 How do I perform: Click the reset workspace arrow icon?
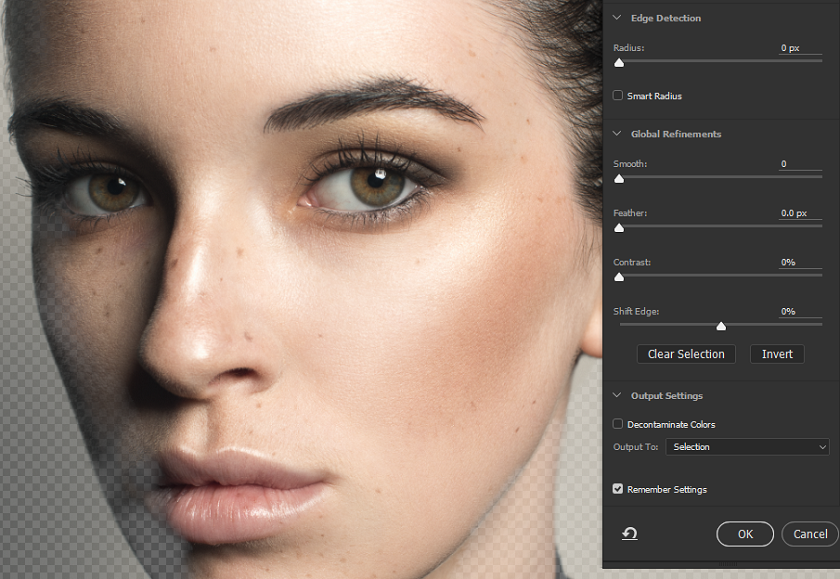coord(630,534)
